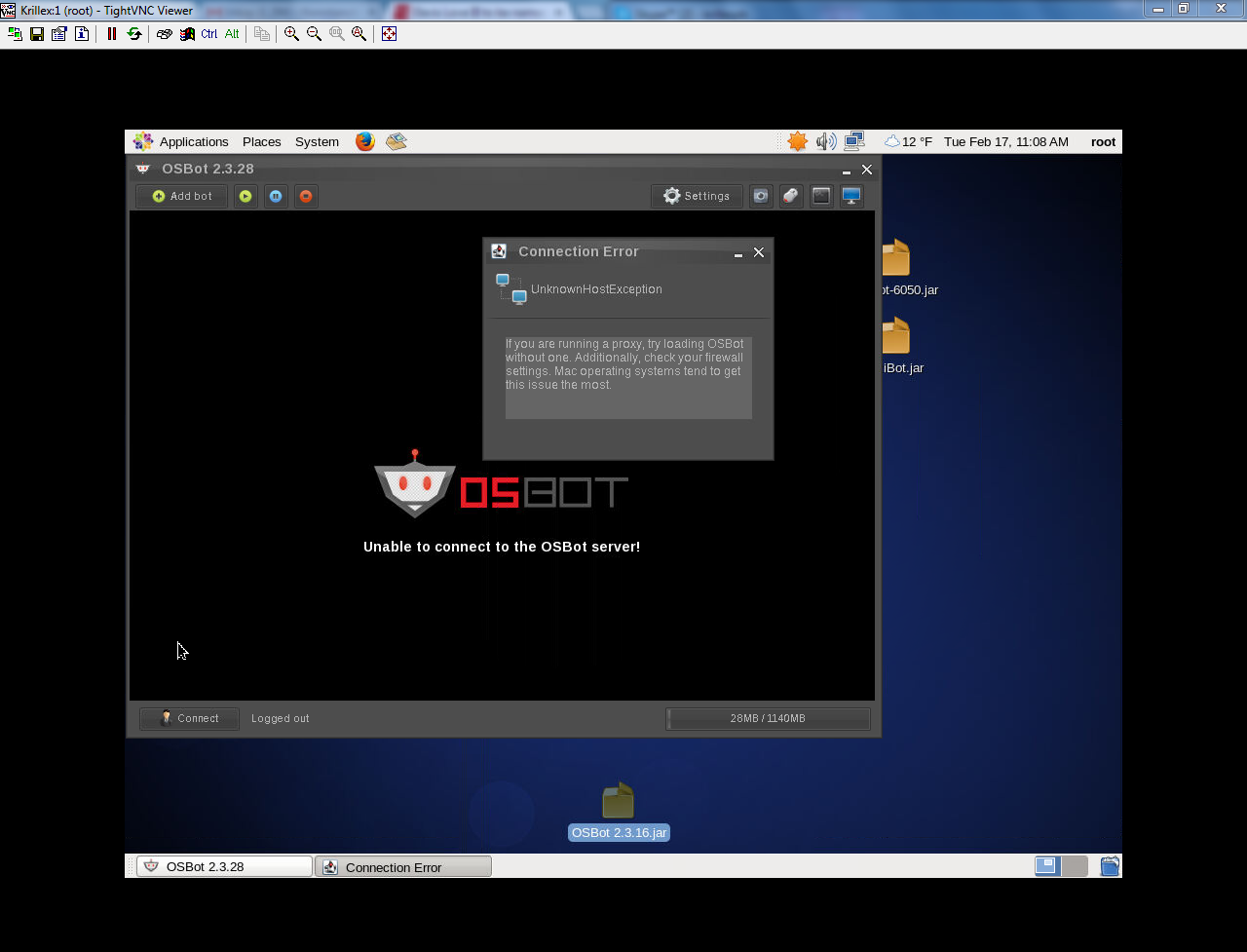Click the 12 °F weather applet

tap(908, 141)
